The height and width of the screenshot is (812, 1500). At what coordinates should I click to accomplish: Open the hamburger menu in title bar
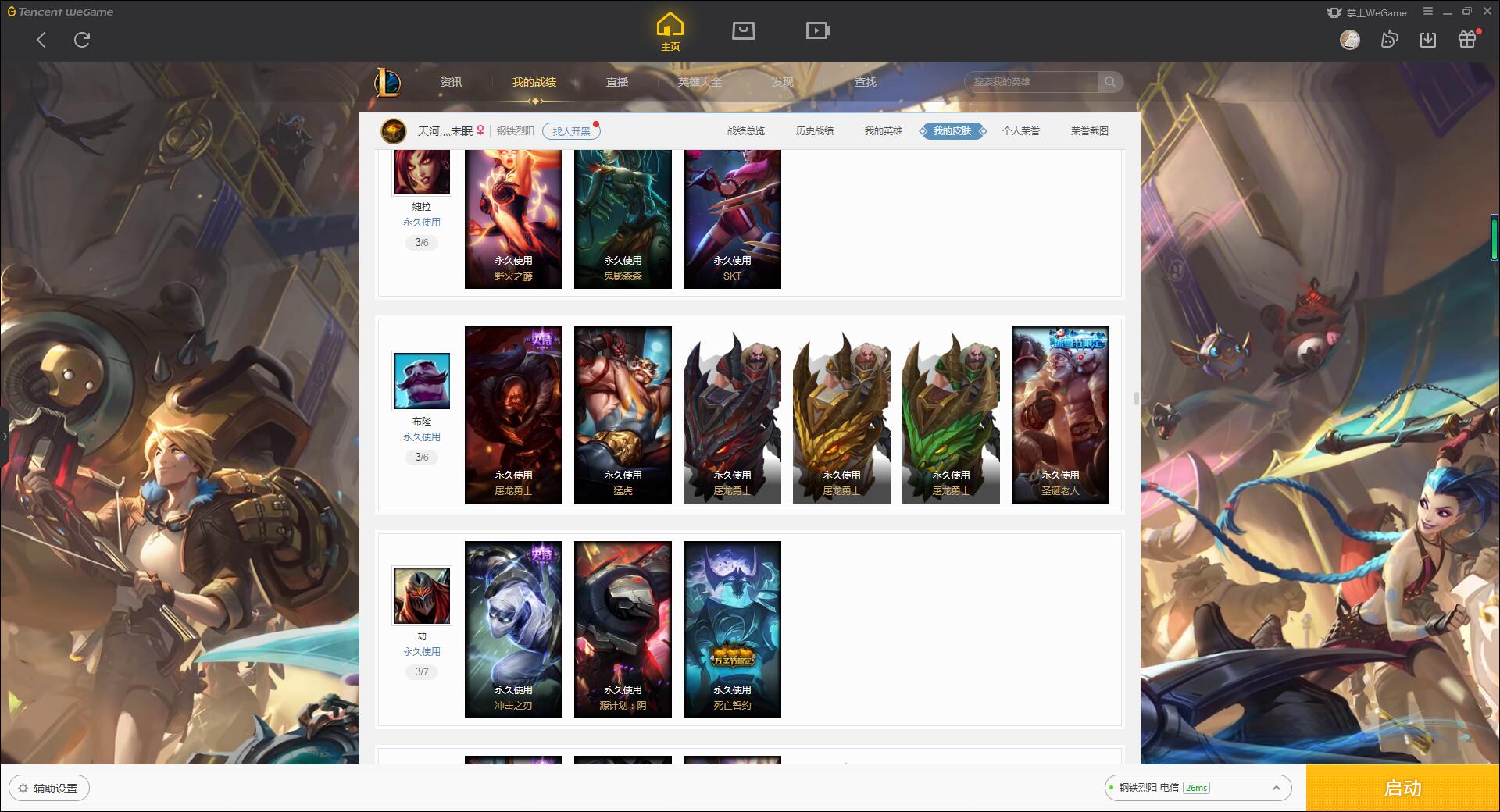click(x=1428, y=12)
